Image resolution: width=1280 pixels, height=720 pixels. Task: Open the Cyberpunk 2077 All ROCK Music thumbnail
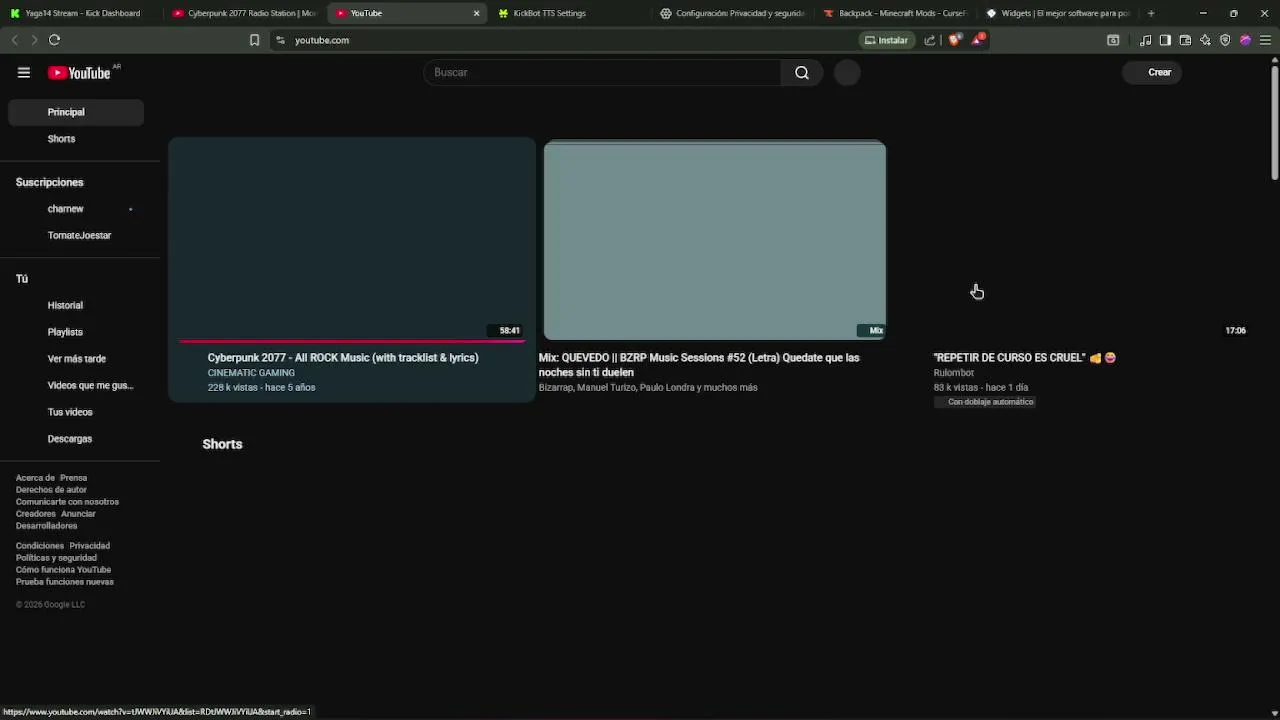(x=352, y=241)
